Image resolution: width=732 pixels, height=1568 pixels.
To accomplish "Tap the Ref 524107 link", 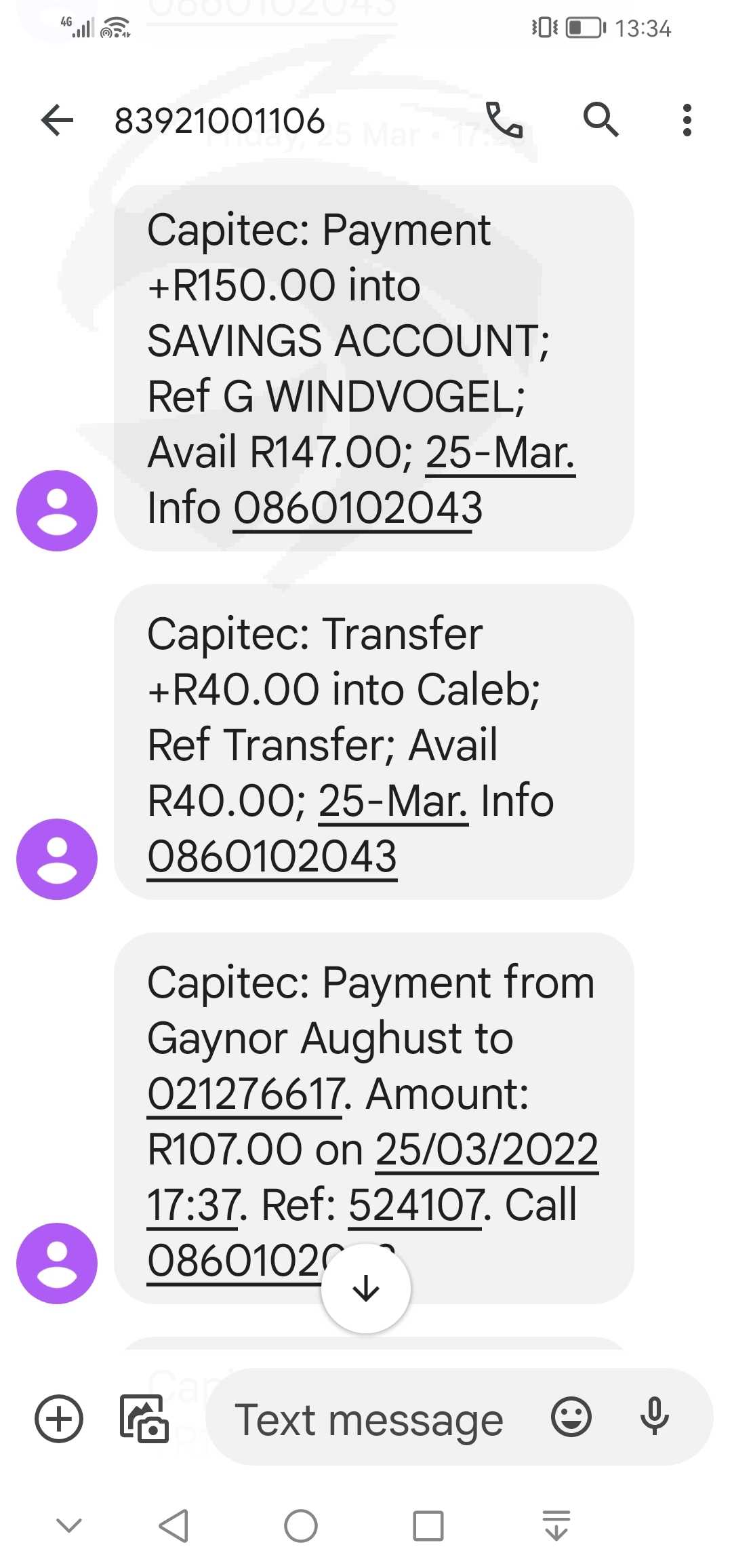I will [416, 1206].
